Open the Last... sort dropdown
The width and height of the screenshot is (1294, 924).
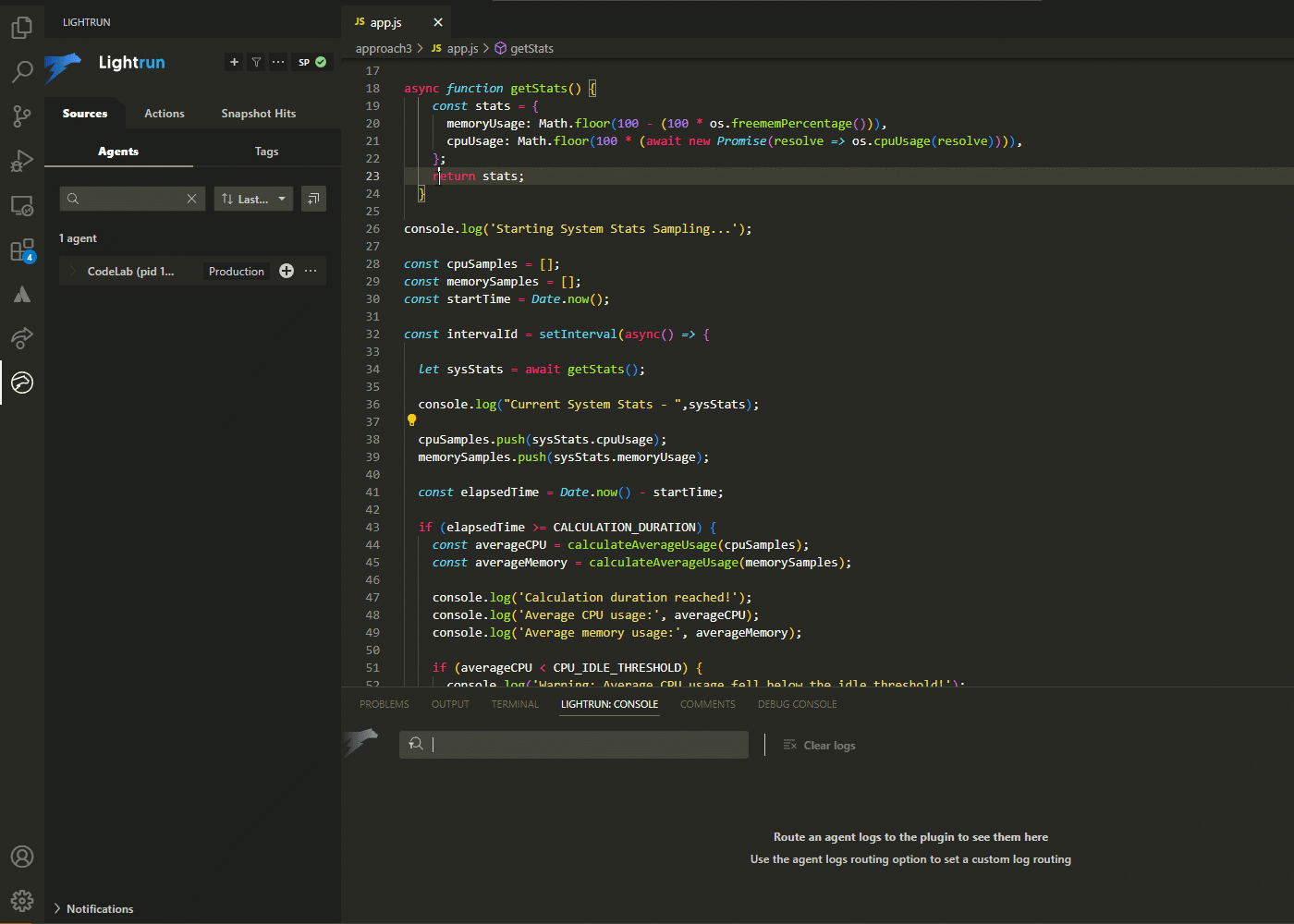coord(253,199)
